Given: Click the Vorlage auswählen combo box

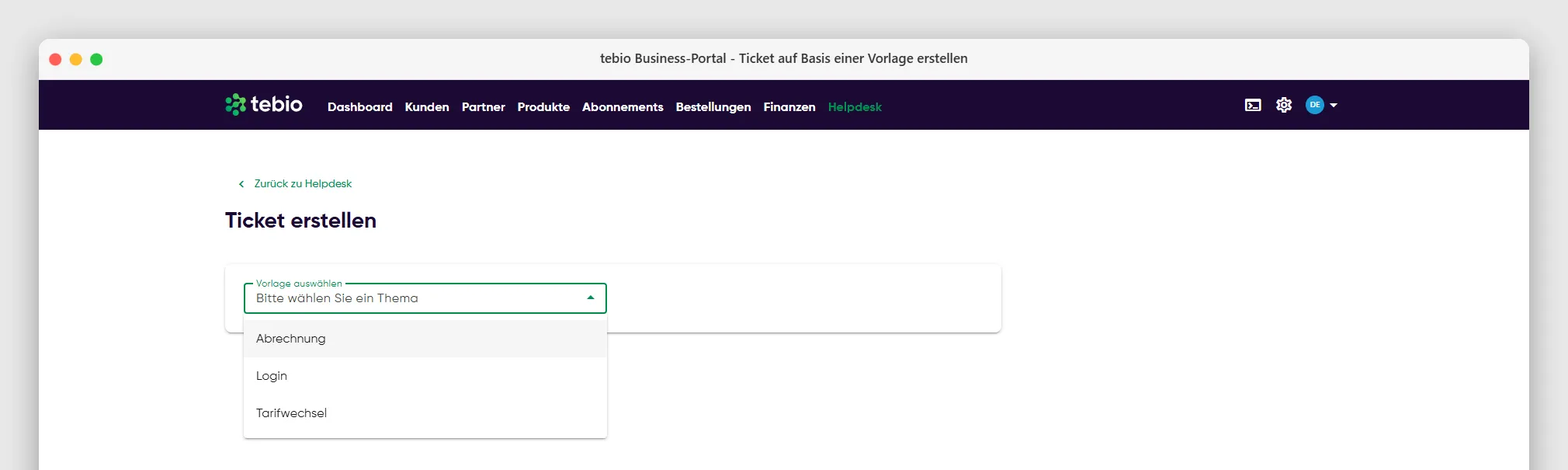Looking at the screenshot, I should click(x=425, y=298).
